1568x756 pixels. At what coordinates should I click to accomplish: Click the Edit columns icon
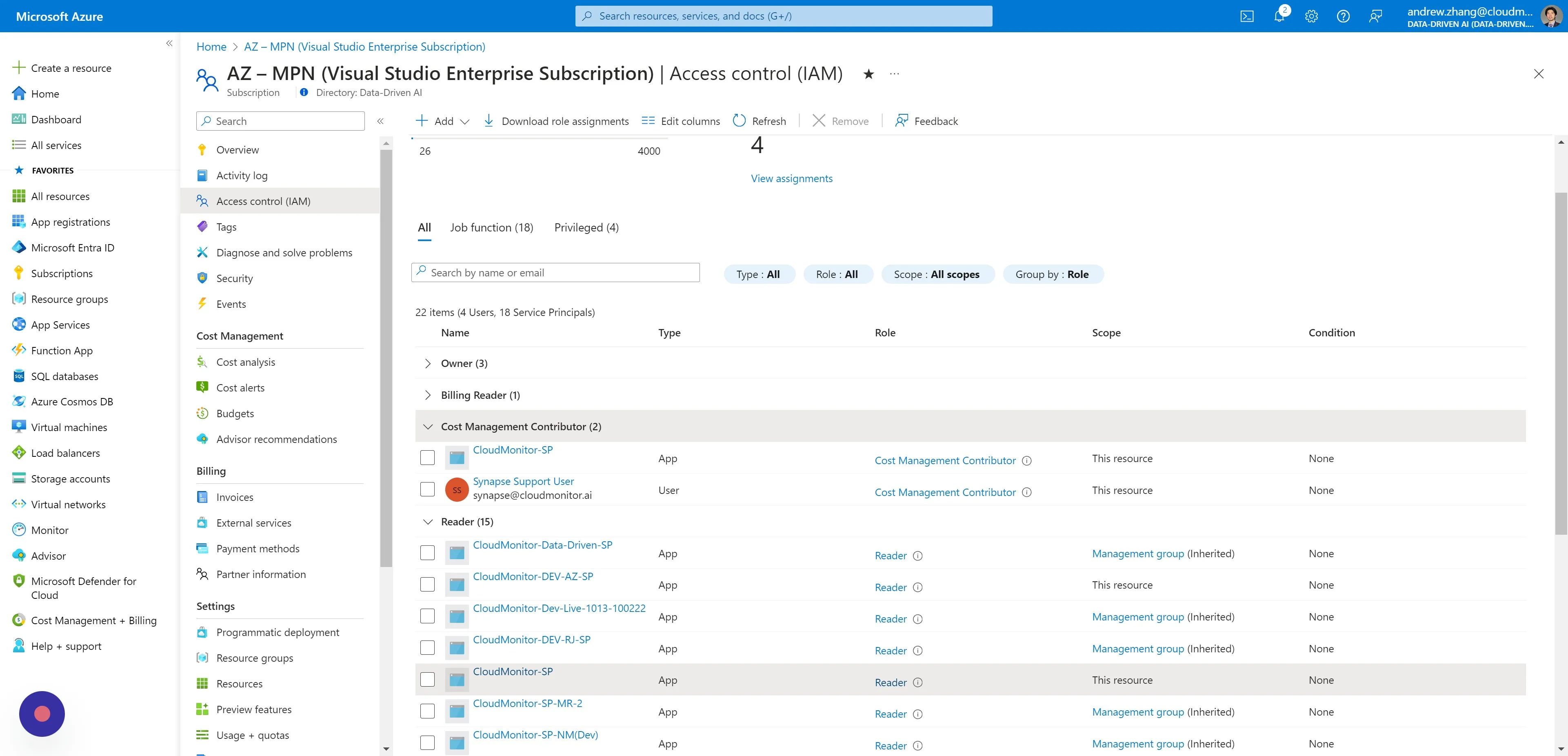pyautogui.click(x=648, y=120)
